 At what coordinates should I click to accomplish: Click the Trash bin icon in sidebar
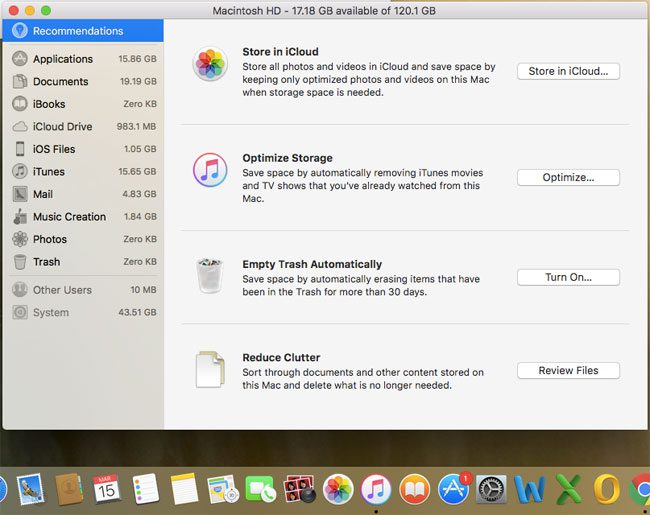click(20, 262)
